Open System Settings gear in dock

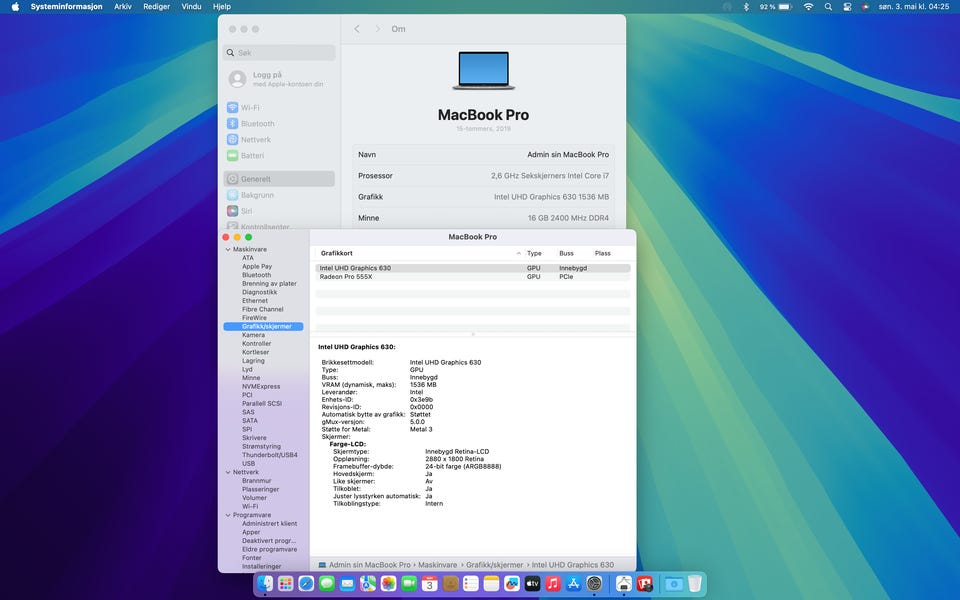click(x=594, y=583)
